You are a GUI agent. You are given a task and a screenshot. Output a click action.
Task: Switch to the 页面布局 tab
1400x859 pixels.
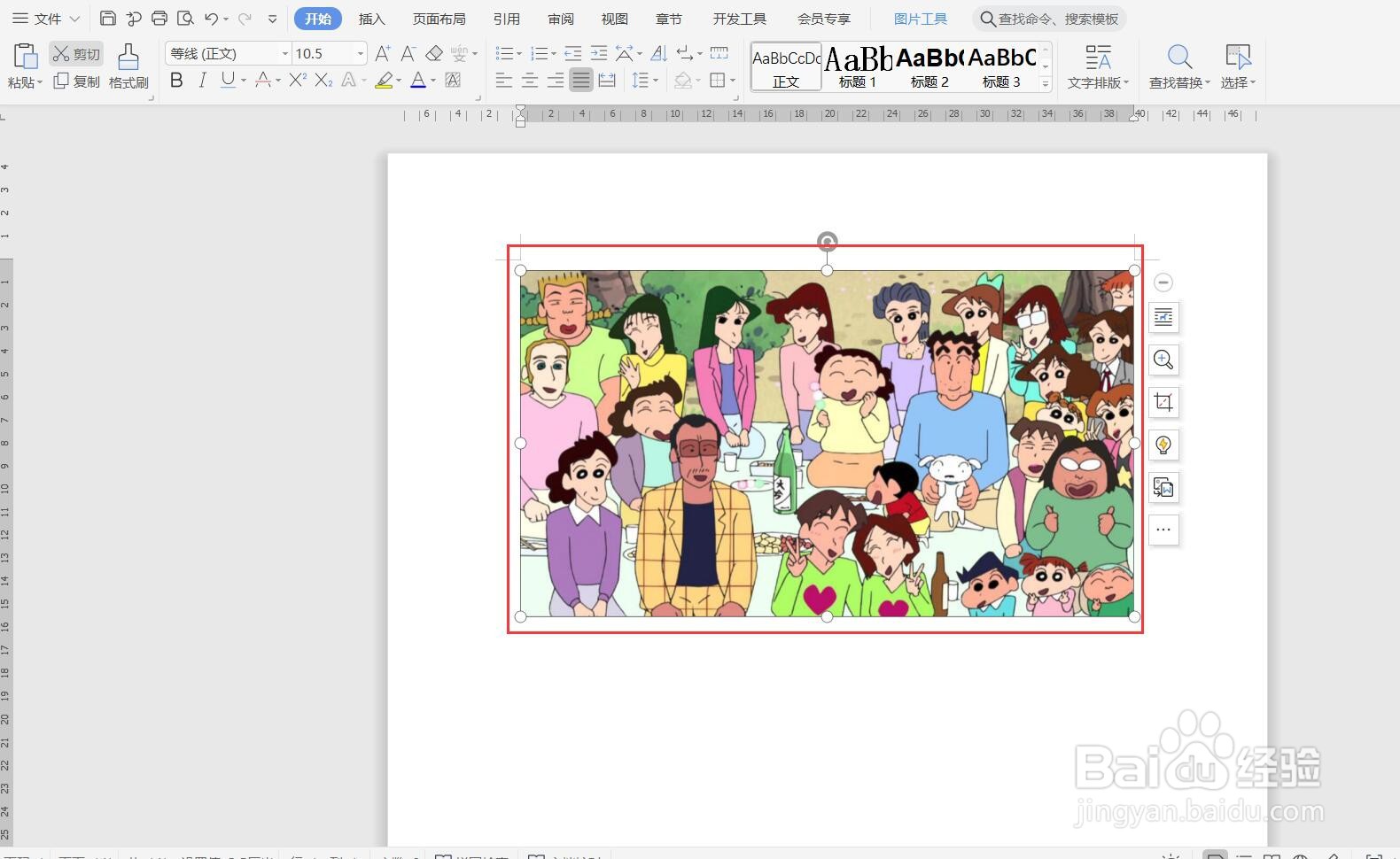click(x=439, y=19)
